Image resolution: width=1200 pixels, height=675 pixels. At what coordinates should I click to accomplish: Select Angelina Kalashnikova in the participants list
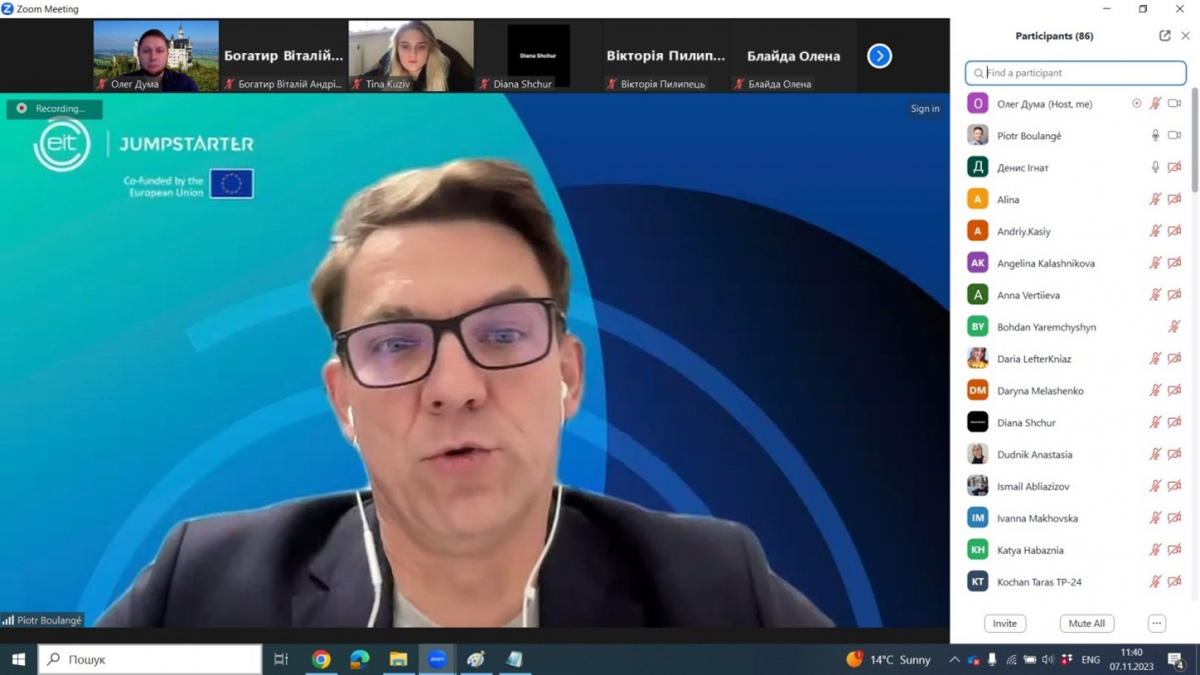pyautogui.click(x=1045, y=263)
